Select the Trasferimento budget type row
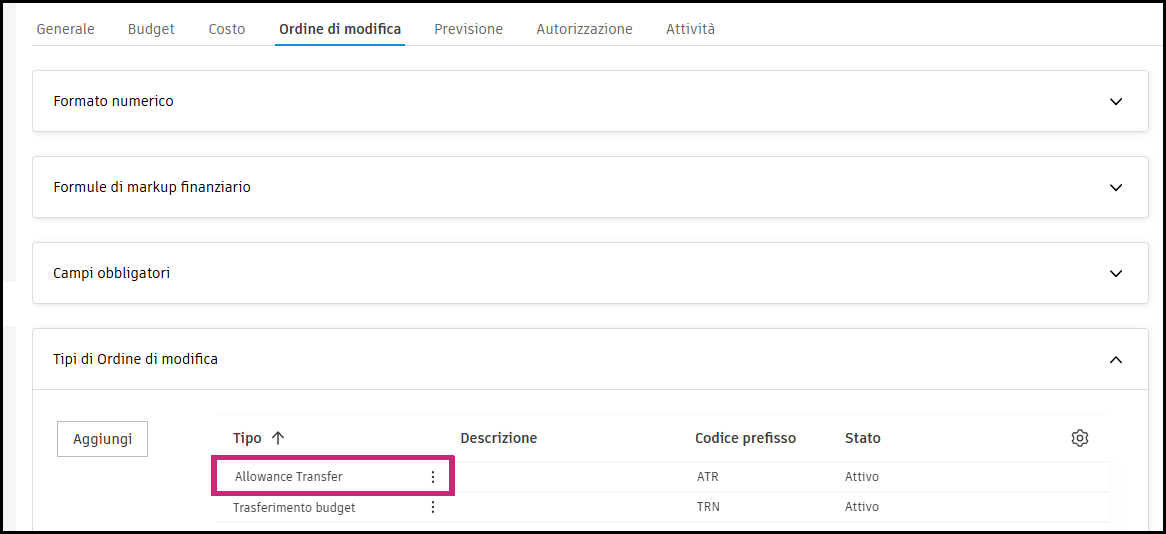The width and height of the screenshot is (1166, 534). pyautogui.click(x=294, y=507)
